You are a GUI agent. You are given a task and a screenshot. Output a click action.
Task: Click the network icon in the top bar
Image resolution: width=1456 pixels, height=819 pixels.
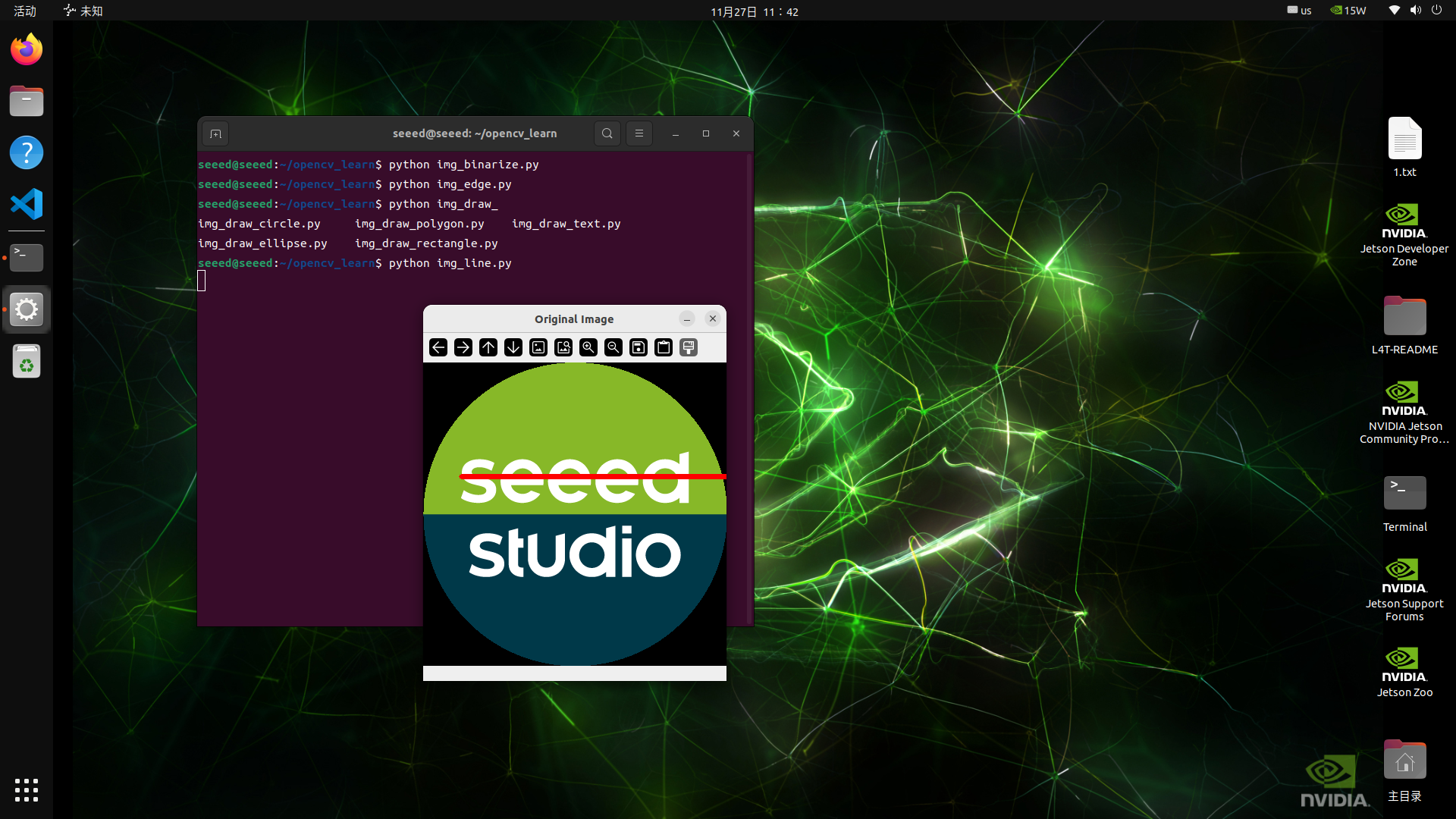1394,10
